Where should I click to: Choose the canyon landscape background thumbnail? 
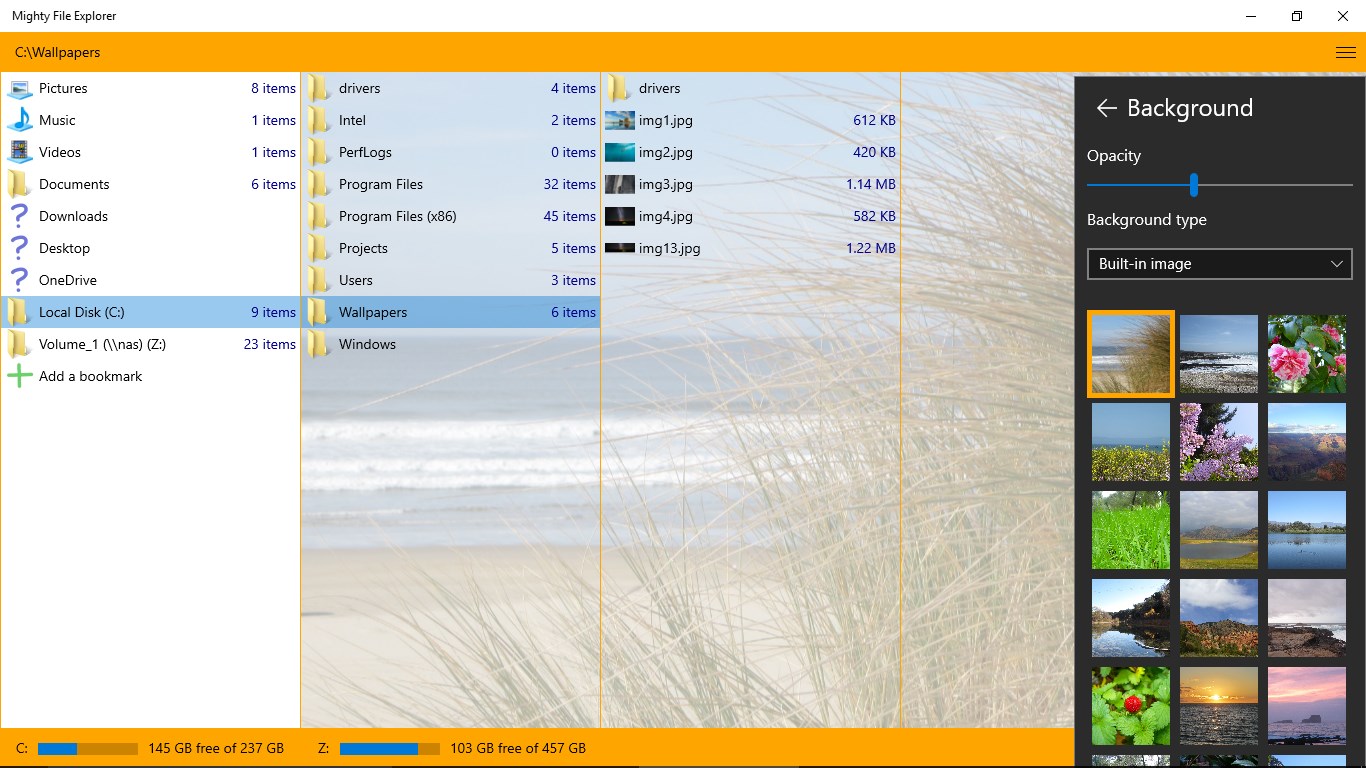click(1307, 442)
